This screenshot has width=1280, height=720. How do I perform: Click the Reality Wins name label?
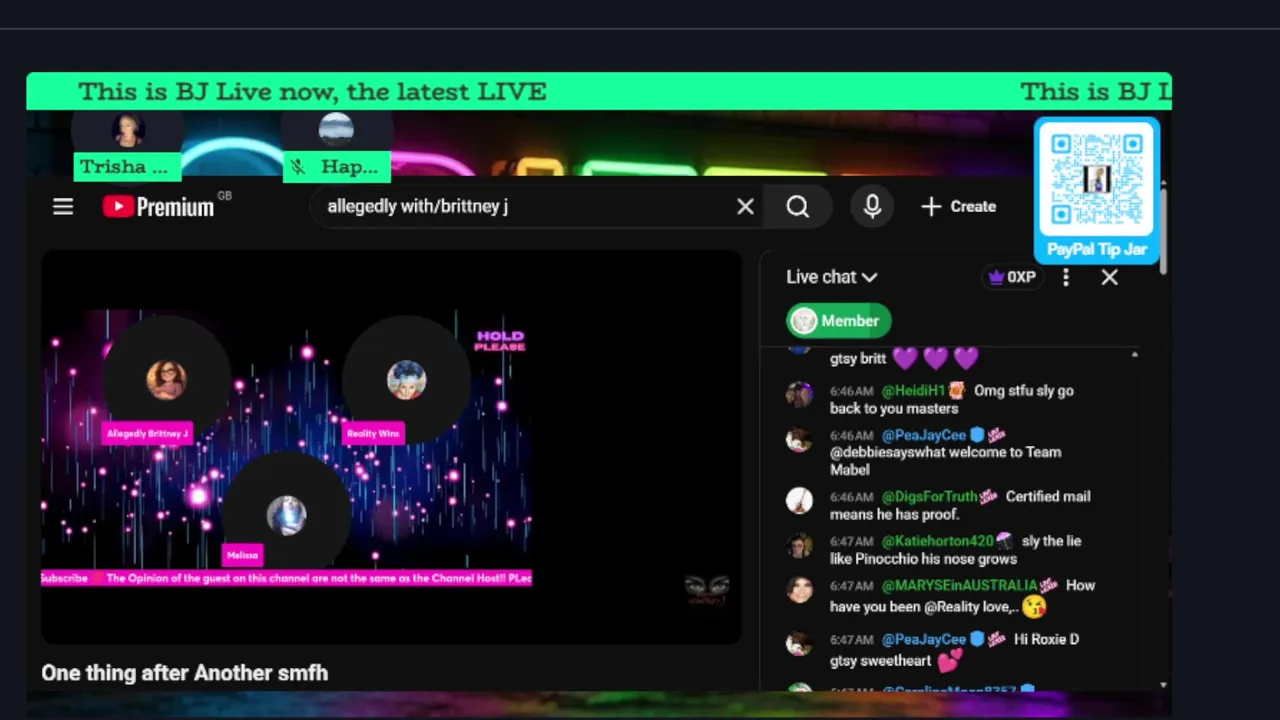(373, 434)
